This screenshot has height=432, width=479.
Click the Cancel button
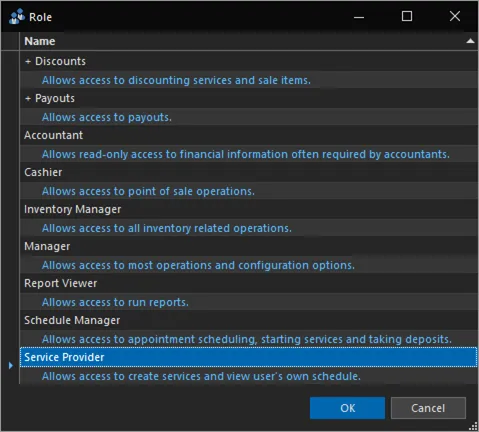(428, 408)
